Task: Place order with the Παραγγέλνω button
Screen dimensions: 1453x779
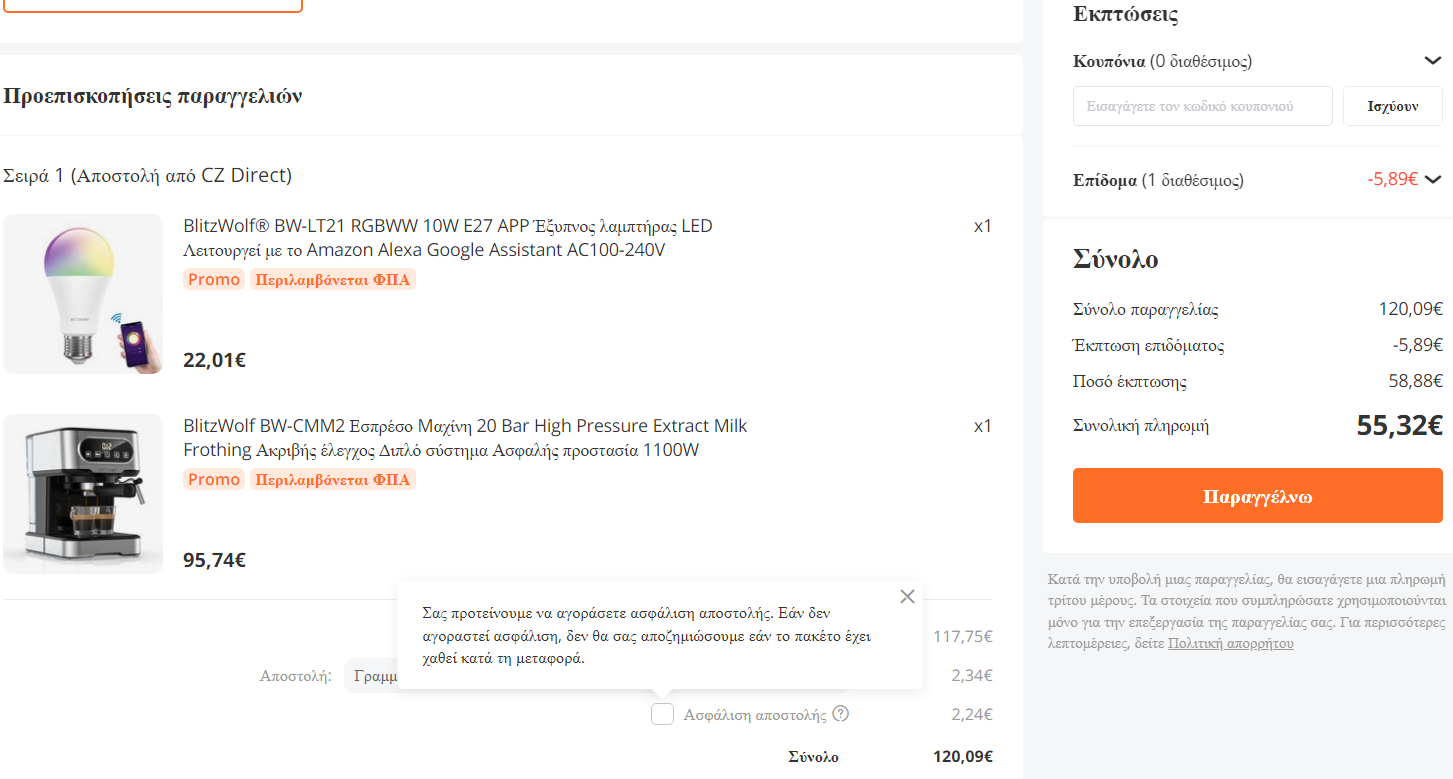Action: tap(1258, 496)
